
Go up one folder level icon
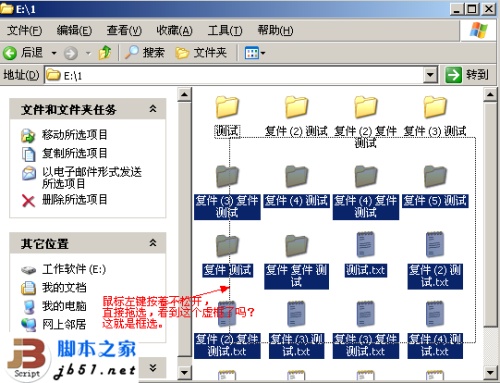point(105,53)
